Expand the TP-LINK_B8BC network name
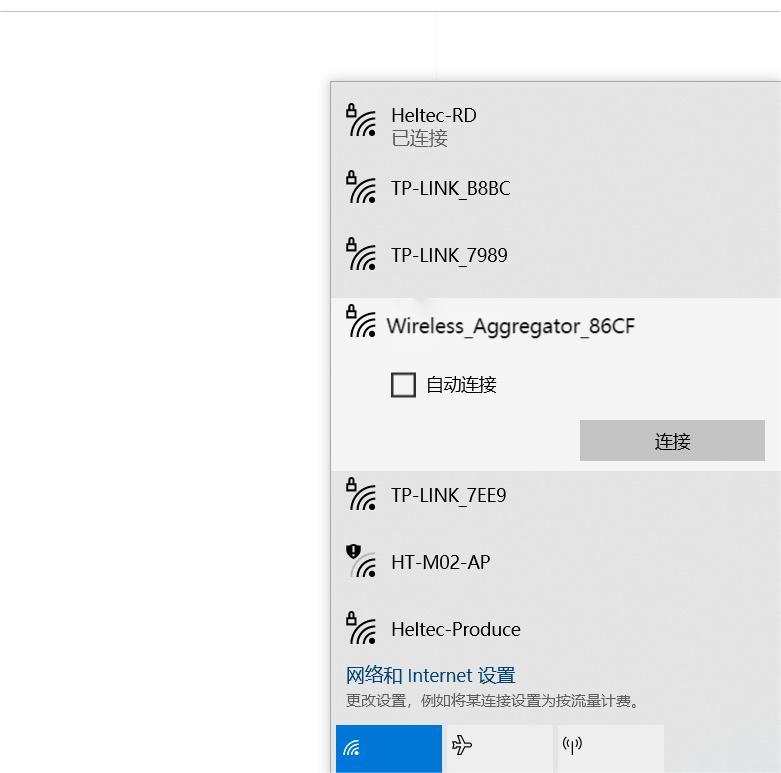 click(x=450, y=189)
